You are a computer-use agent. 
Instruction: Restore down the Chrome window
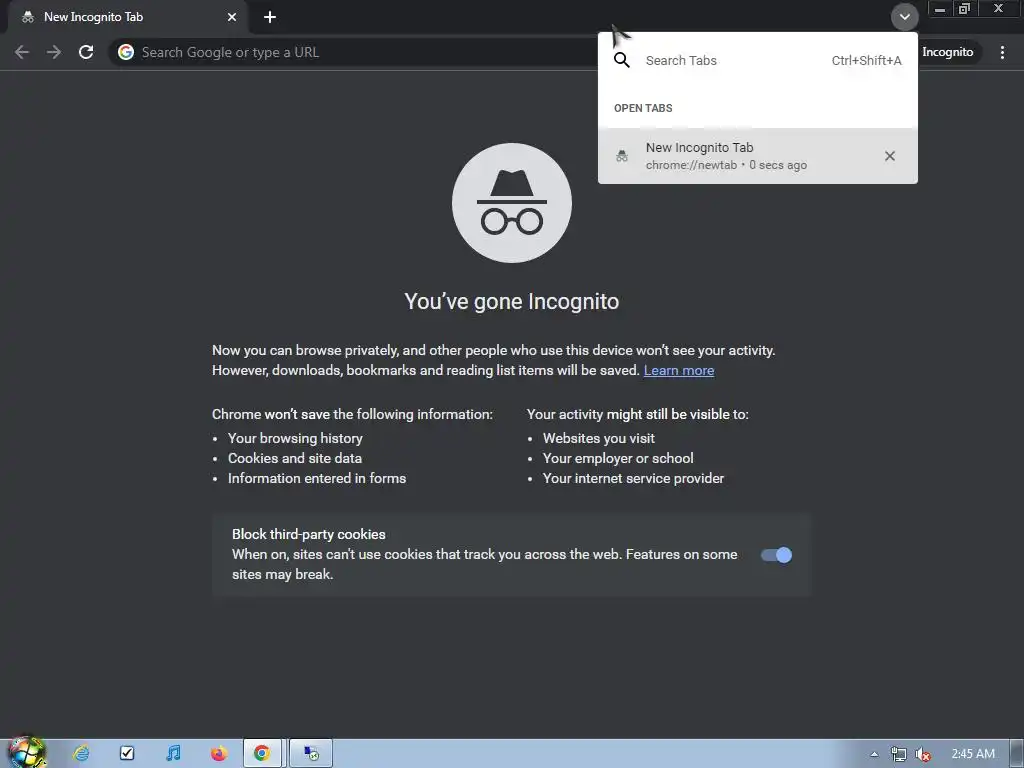(x=965, y=9)
